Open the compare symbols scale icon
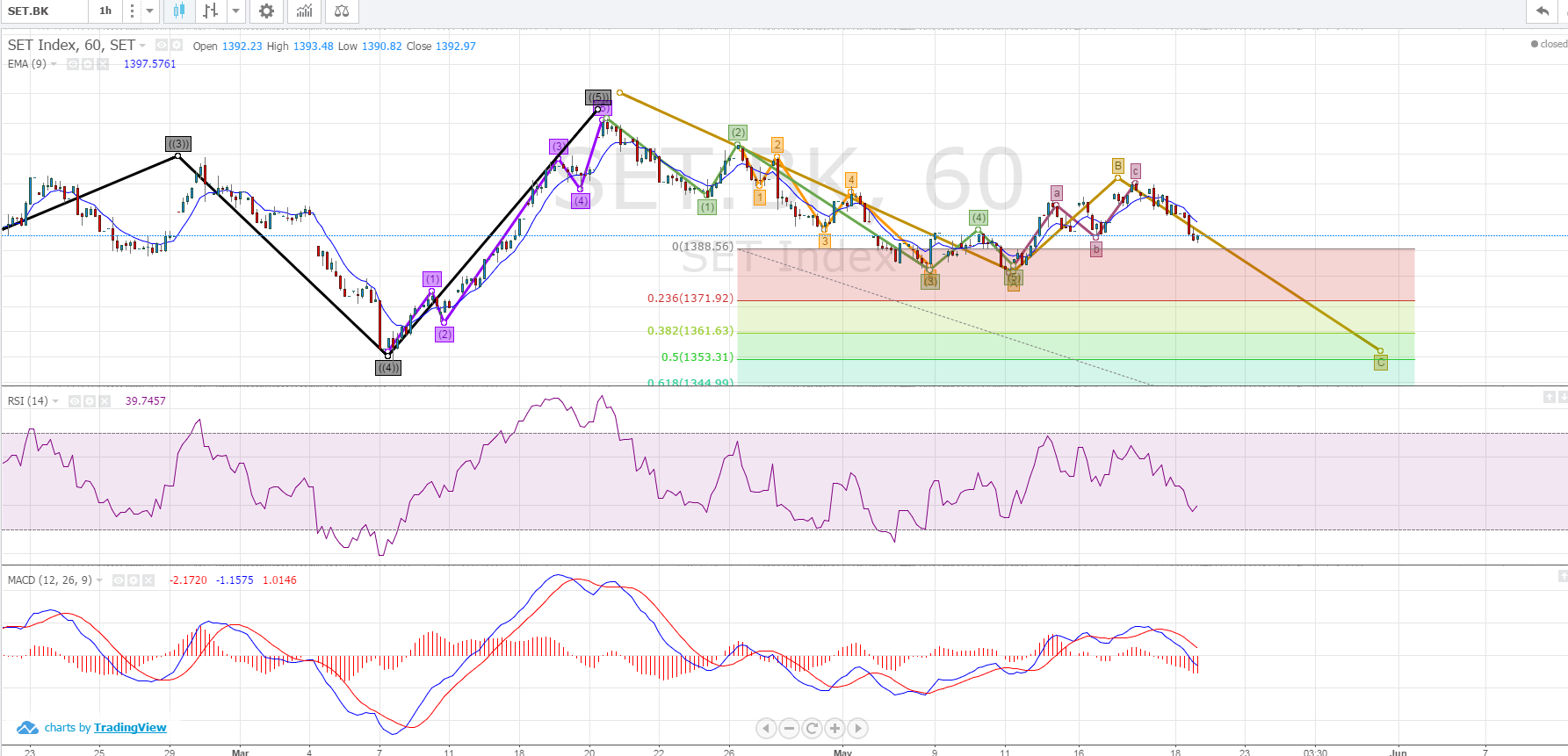Screen dimensions: 1568x756 pos(342,11)
